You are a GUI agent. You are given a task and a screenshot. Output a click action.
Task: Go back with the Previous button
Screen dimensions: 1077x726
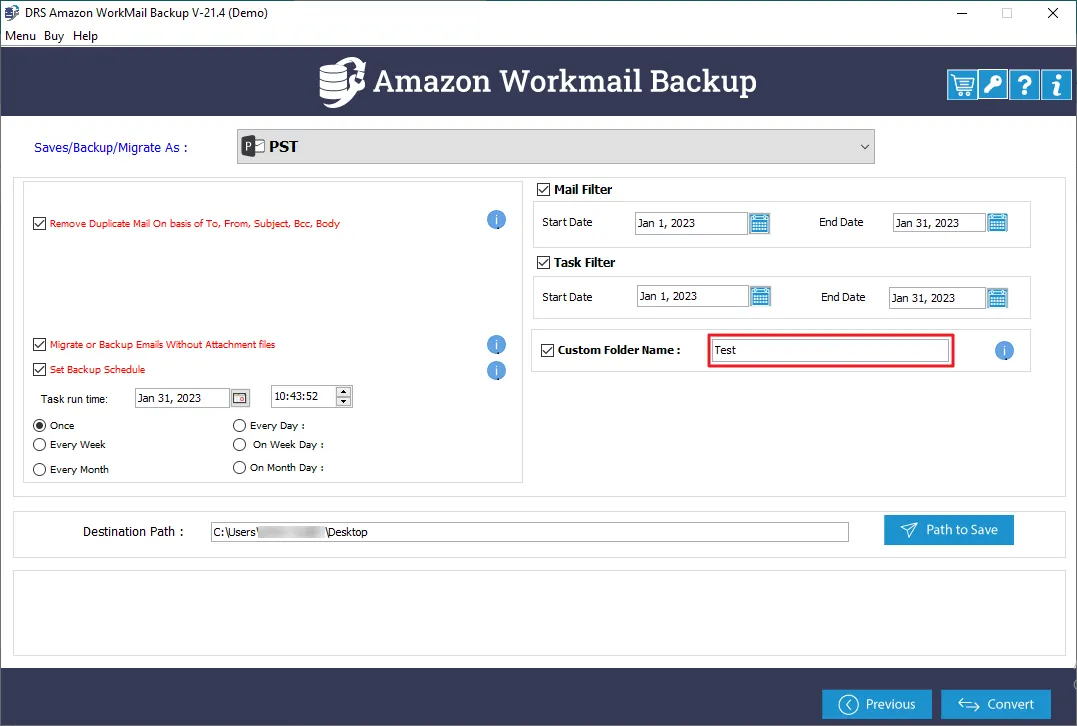(x=876, y=704)
